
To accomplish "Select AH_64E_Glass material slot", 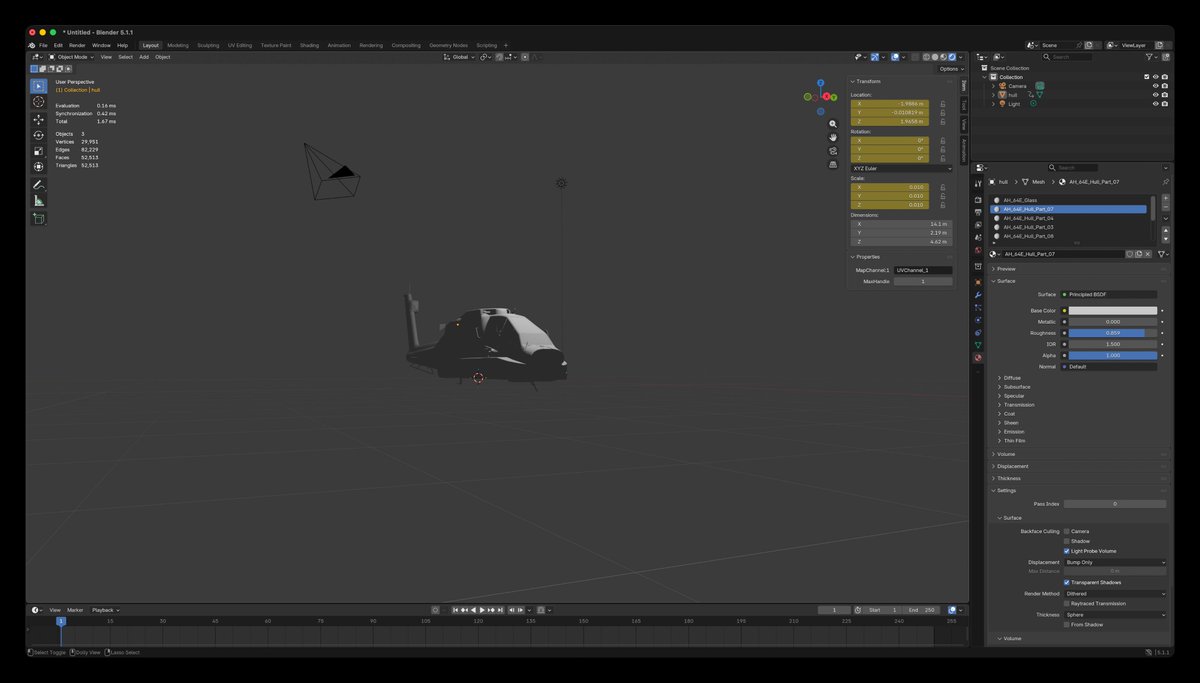I will click(x=1068, y=200).
